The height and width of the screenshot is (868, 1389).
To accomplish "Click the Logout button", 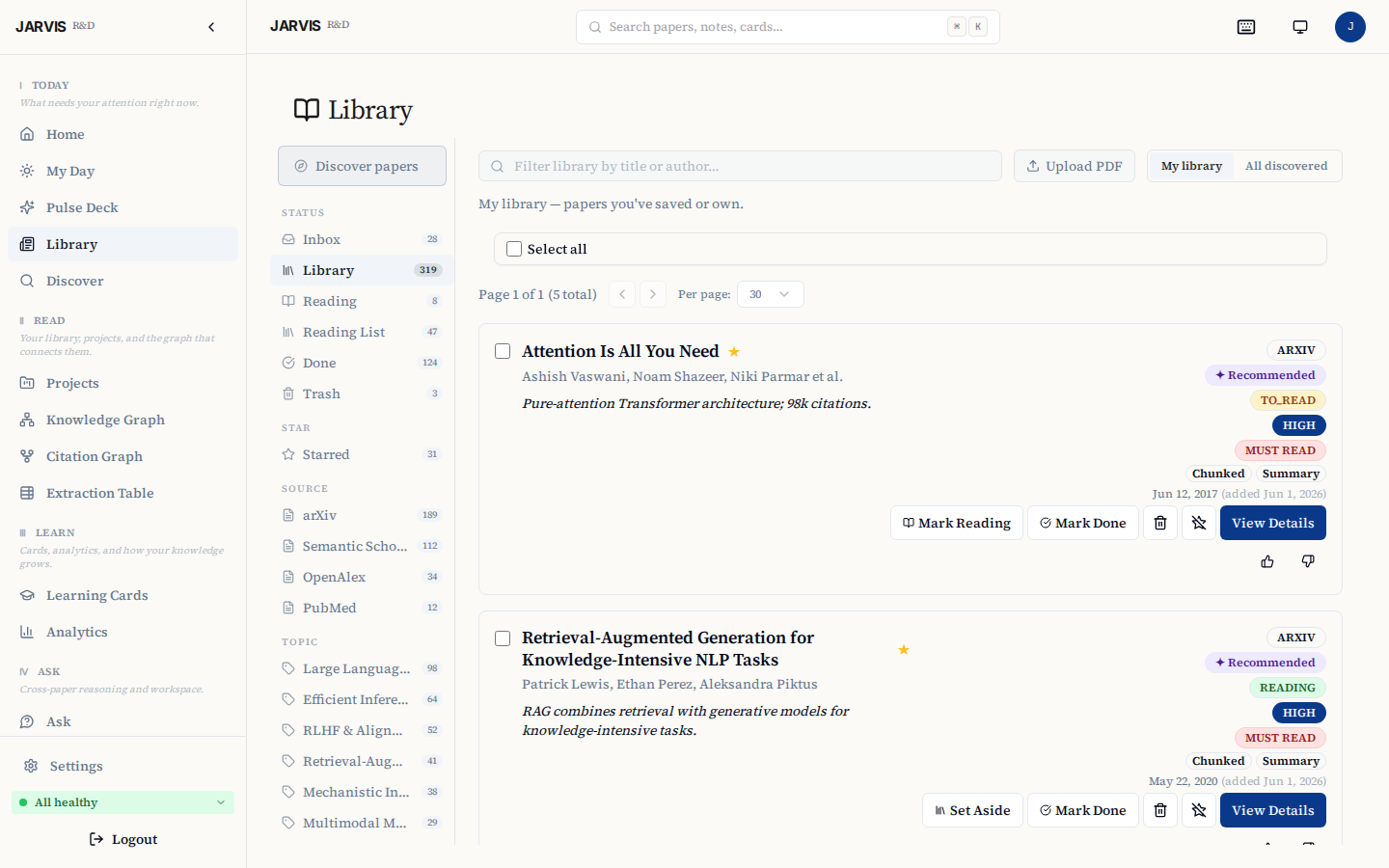I will coord(123,839).
